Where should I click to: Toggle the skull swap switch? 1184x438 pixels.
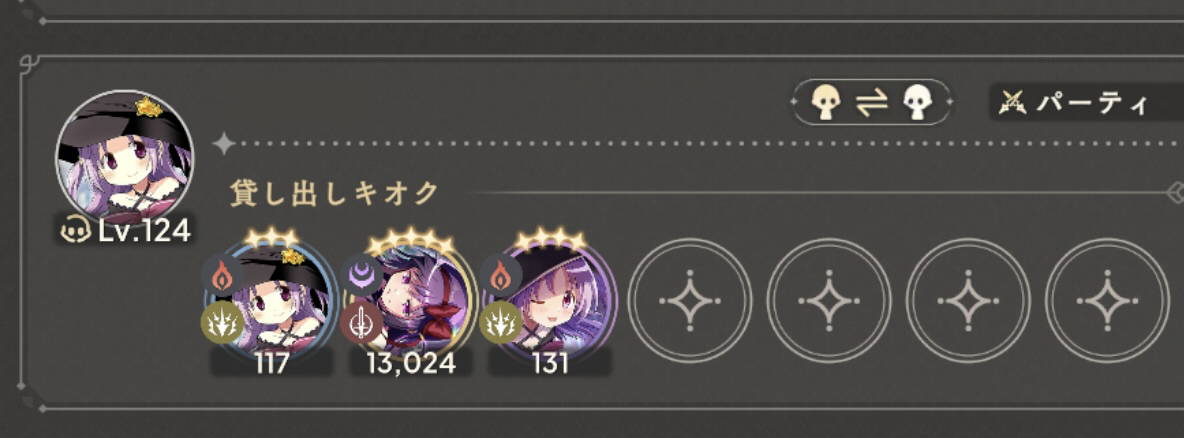tap(871, 102)
